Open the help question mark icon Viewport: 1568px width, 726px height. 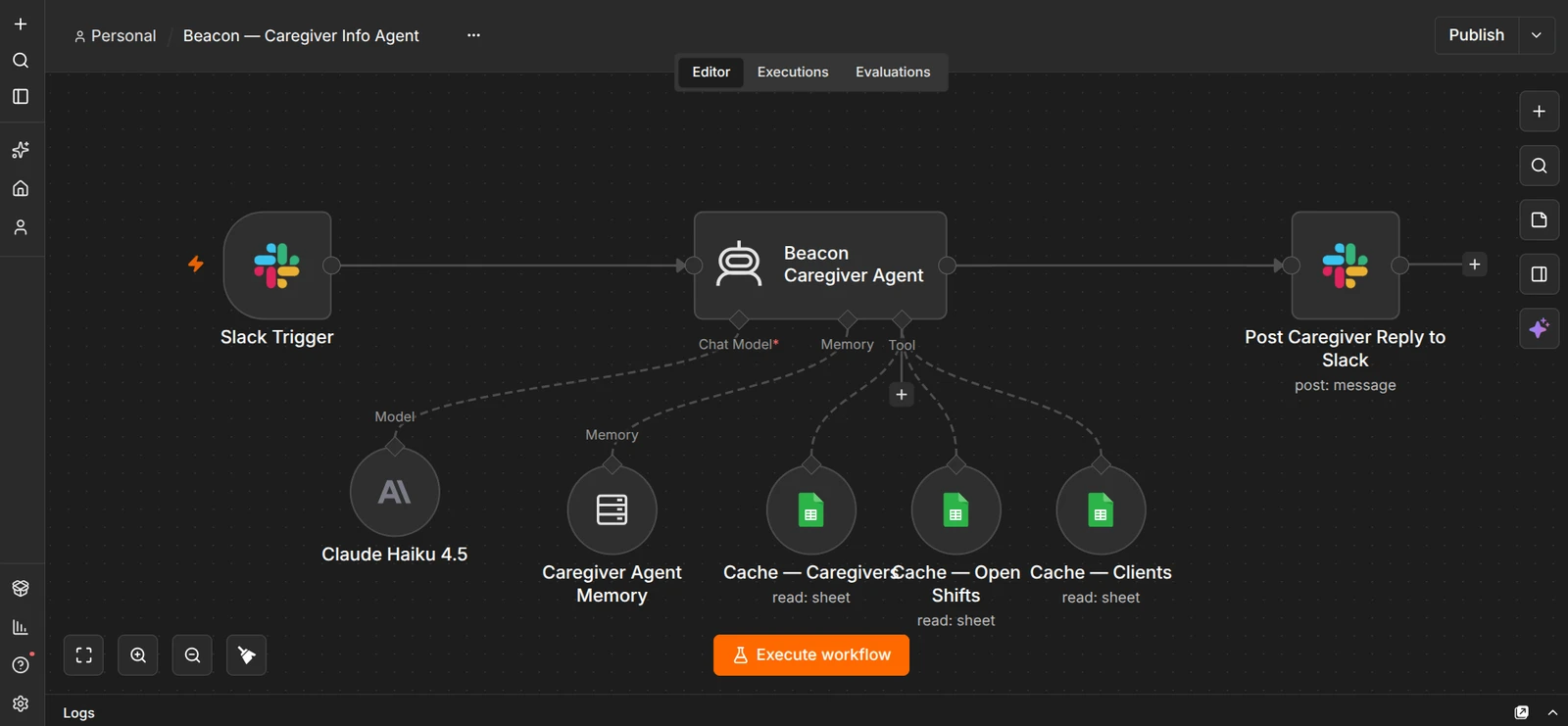pos(21,665)
